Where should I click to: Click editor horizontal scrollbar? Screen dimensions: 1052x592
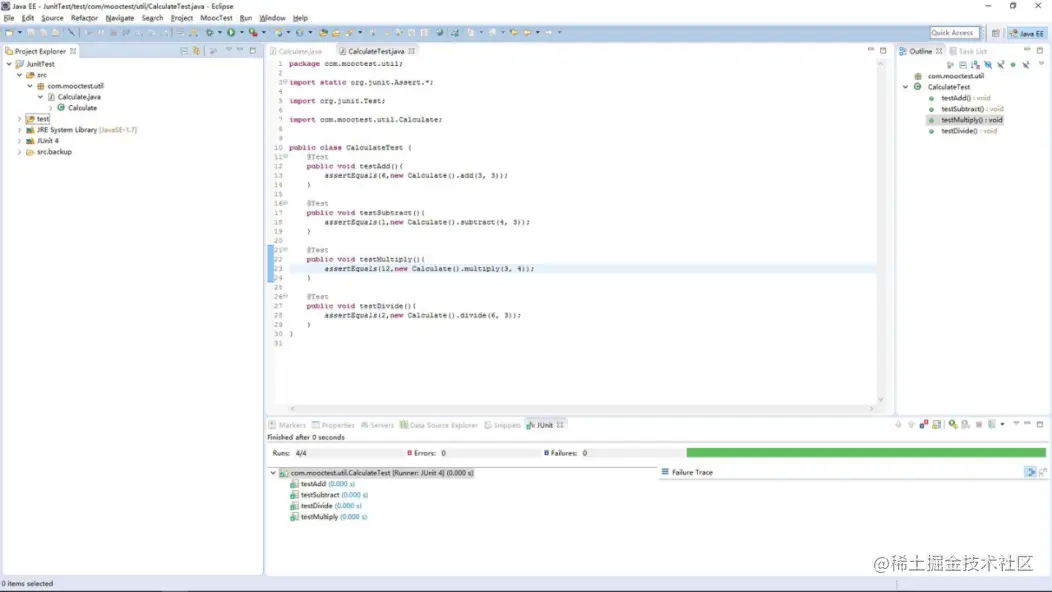(x=582, y=408)
